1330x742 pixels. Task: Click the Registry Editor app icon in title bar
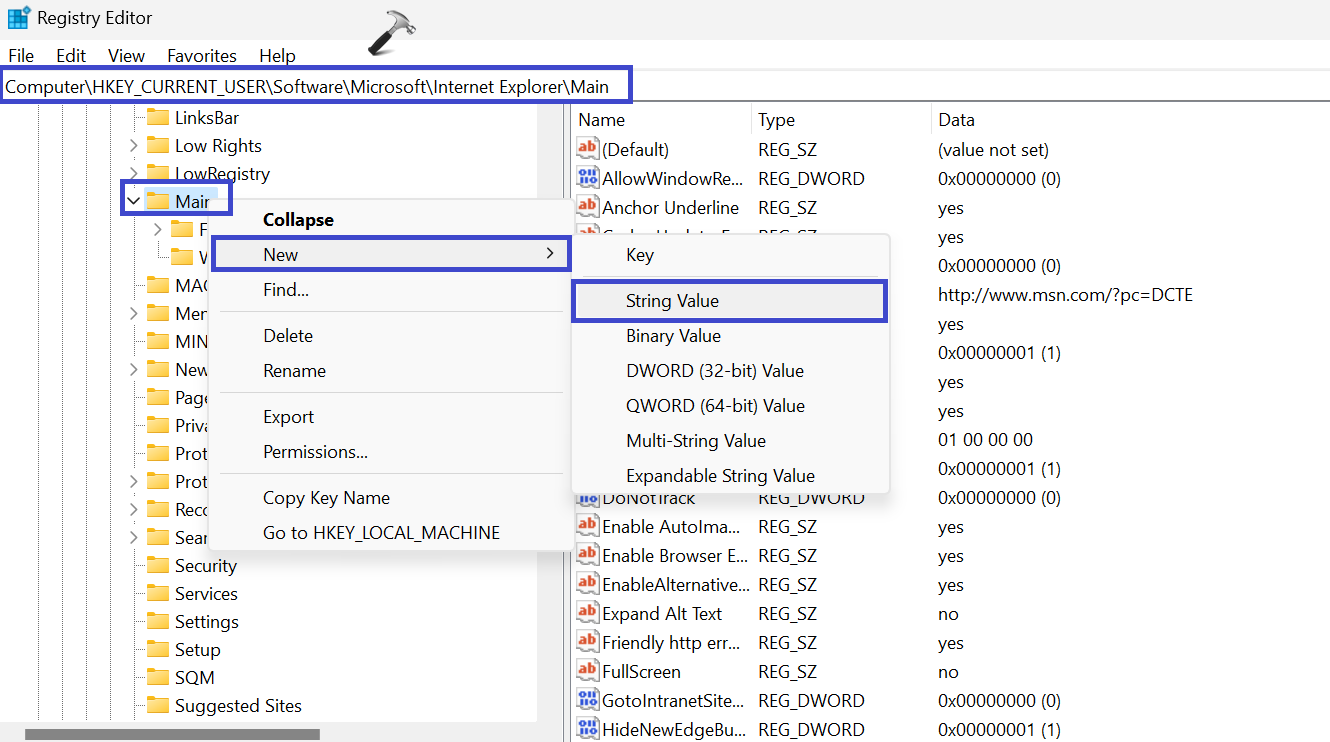[18, 18]
